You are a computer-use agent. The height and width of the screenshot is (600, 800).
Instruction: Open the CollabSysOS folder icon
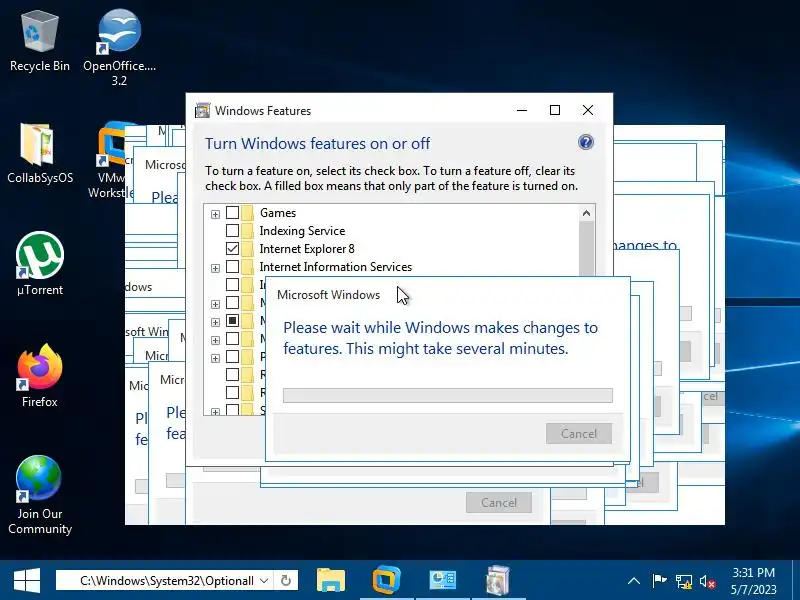[40, 153]
